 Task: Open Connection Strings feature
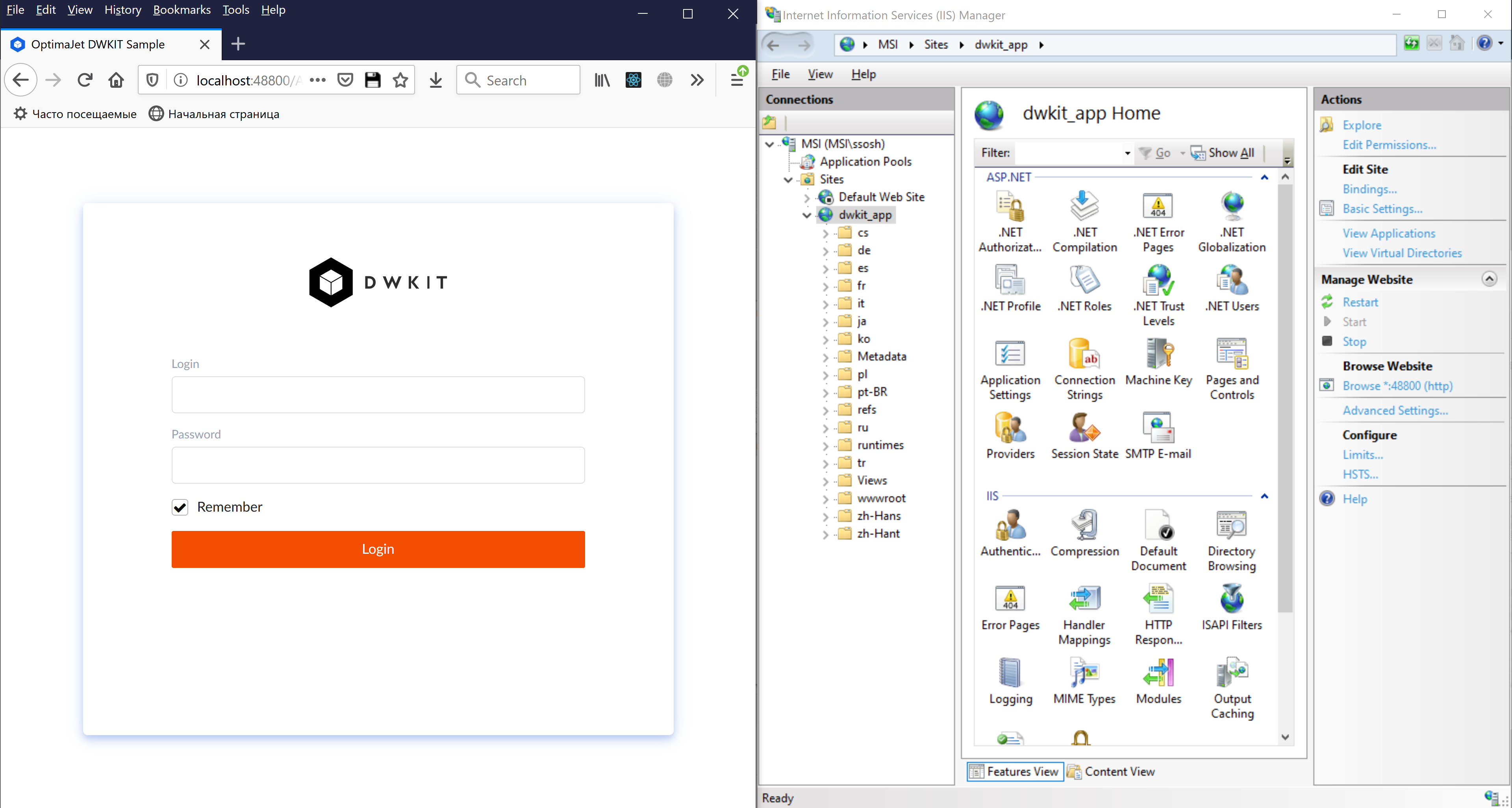click(x=1084, y=370)
